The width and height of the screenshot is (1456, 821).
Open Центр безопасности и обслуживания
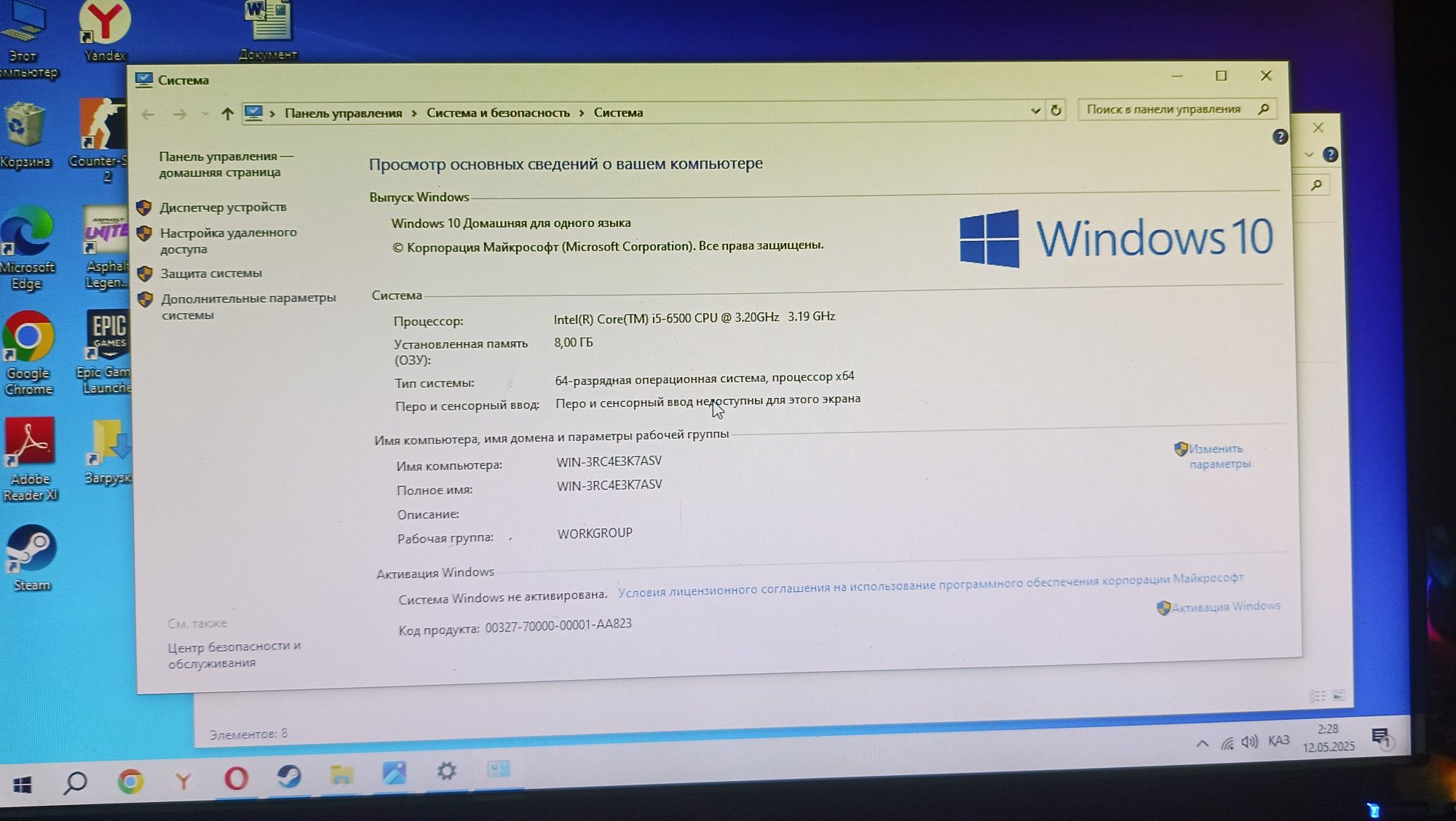234,654
